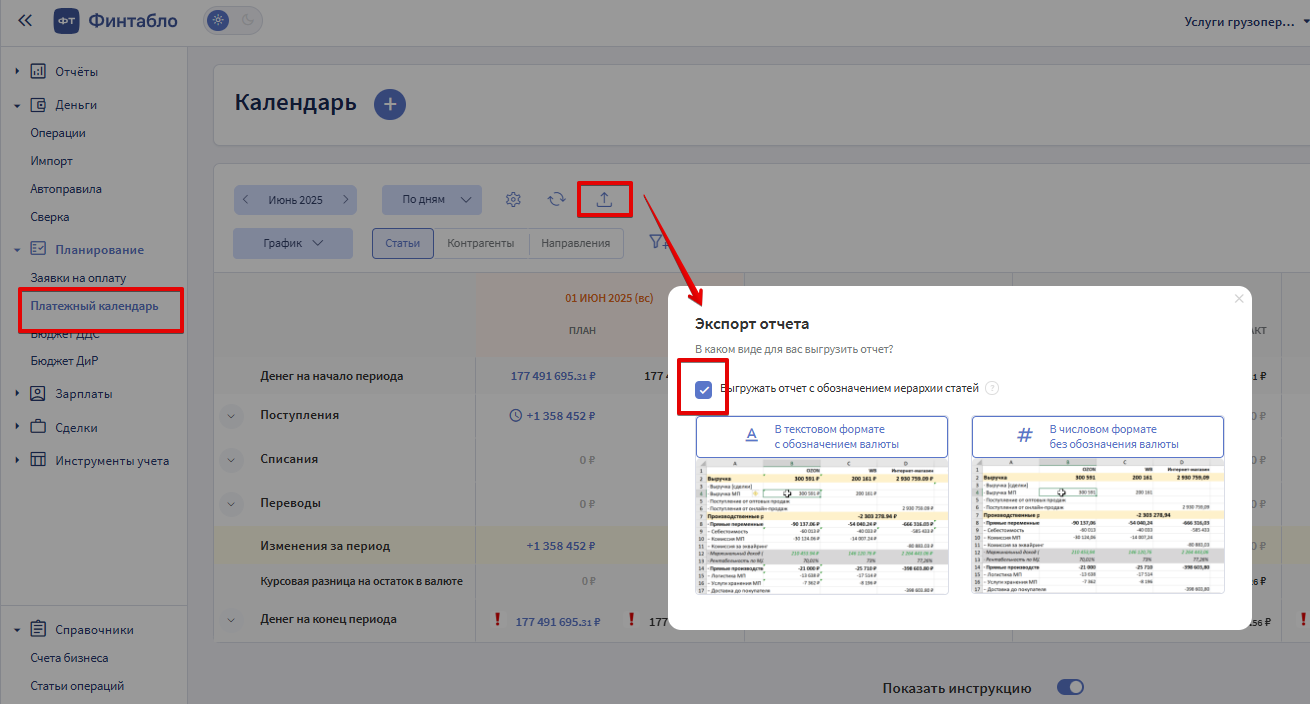The height and width of the screenshot is (704, 1310).
Task: Open Статьи операций directory
Action: (77, 686)
